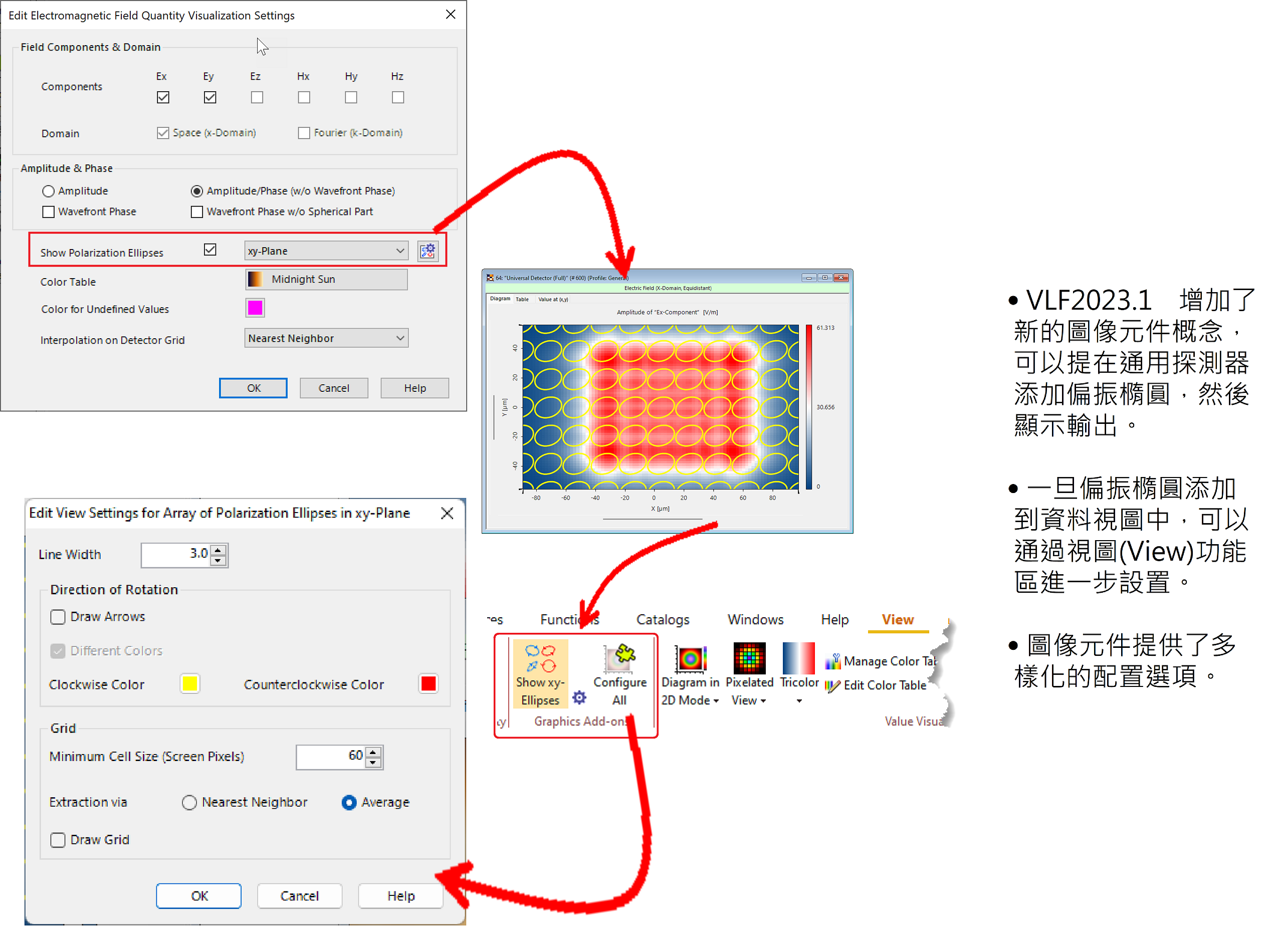Open Interpolation on Detector Grid dropdown
1275x952 pixels.
coord(399,338)
